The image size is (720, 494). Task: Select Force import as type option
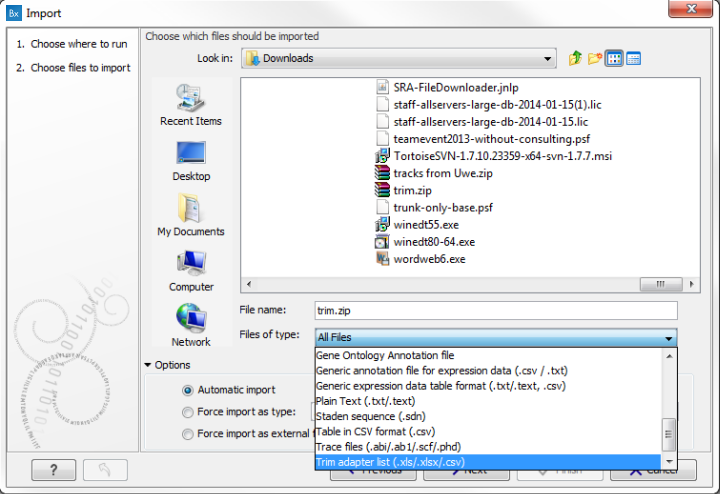[x=187, y=412]
